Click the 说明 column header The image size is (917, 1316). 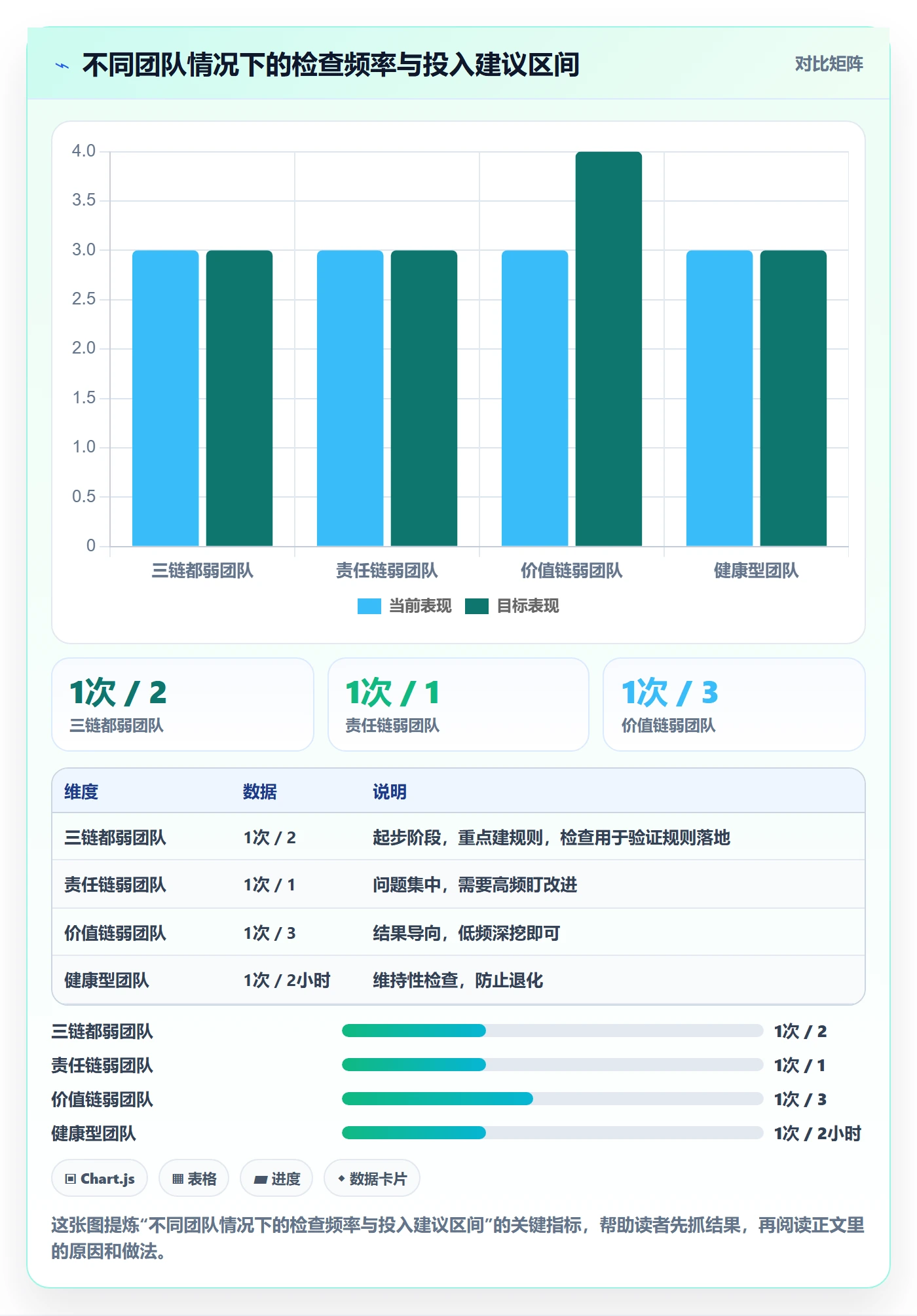click(x=390, y=792)
